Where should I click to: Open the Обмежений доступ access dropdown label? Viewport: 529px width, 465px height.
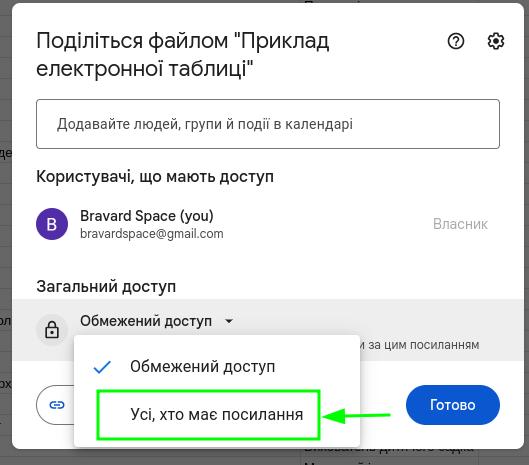(x=146, y=321)
